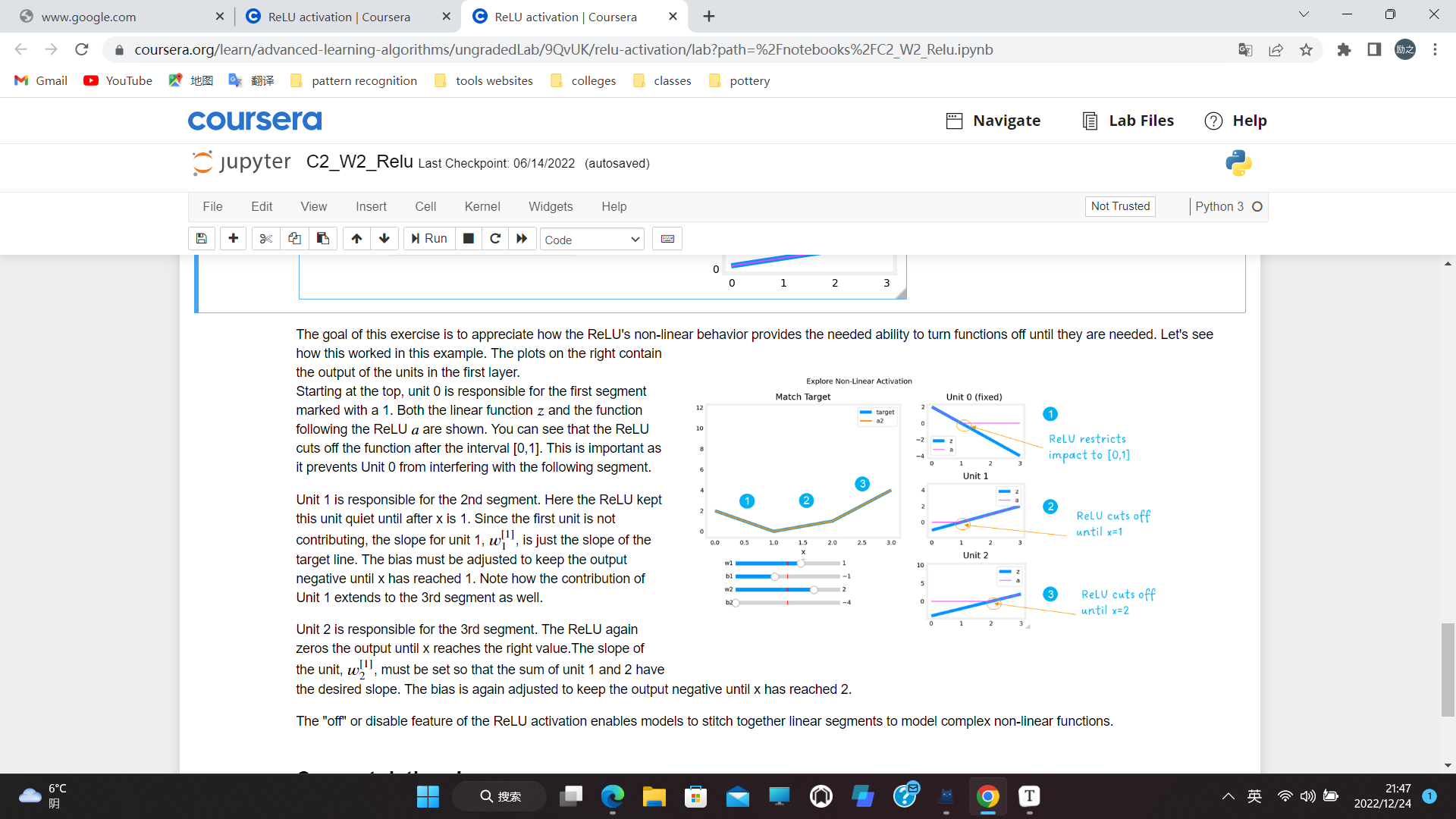1456x819 pixels.
Task: Cut selected cells with the scissors icon
Action: pyautogui.click(x=265, y=239)
